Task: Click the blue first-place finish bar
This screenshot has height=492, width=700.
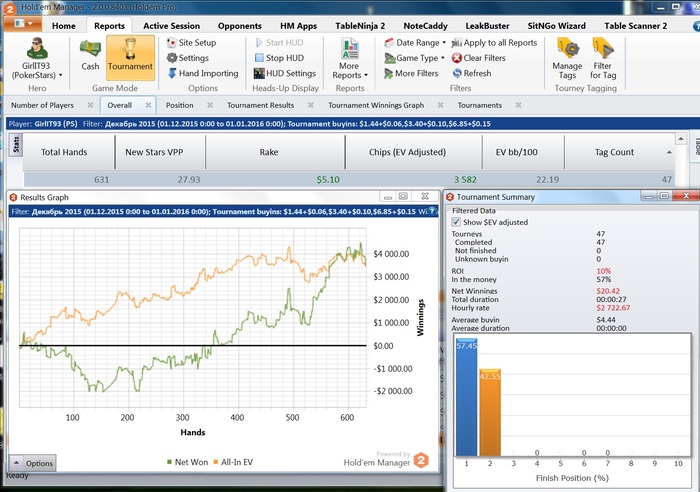Action: pyautogui.click(x=467, y=397)
